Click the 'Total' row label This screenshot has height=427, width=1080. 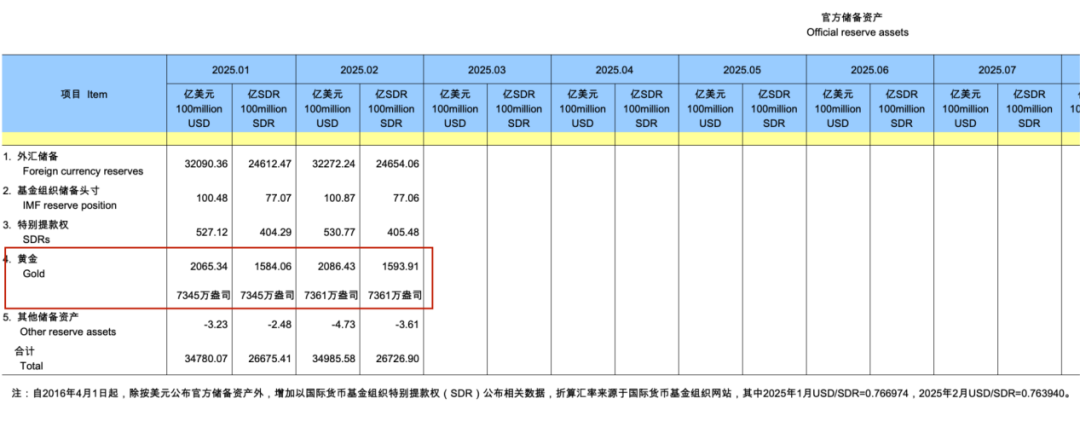[32, 366]
